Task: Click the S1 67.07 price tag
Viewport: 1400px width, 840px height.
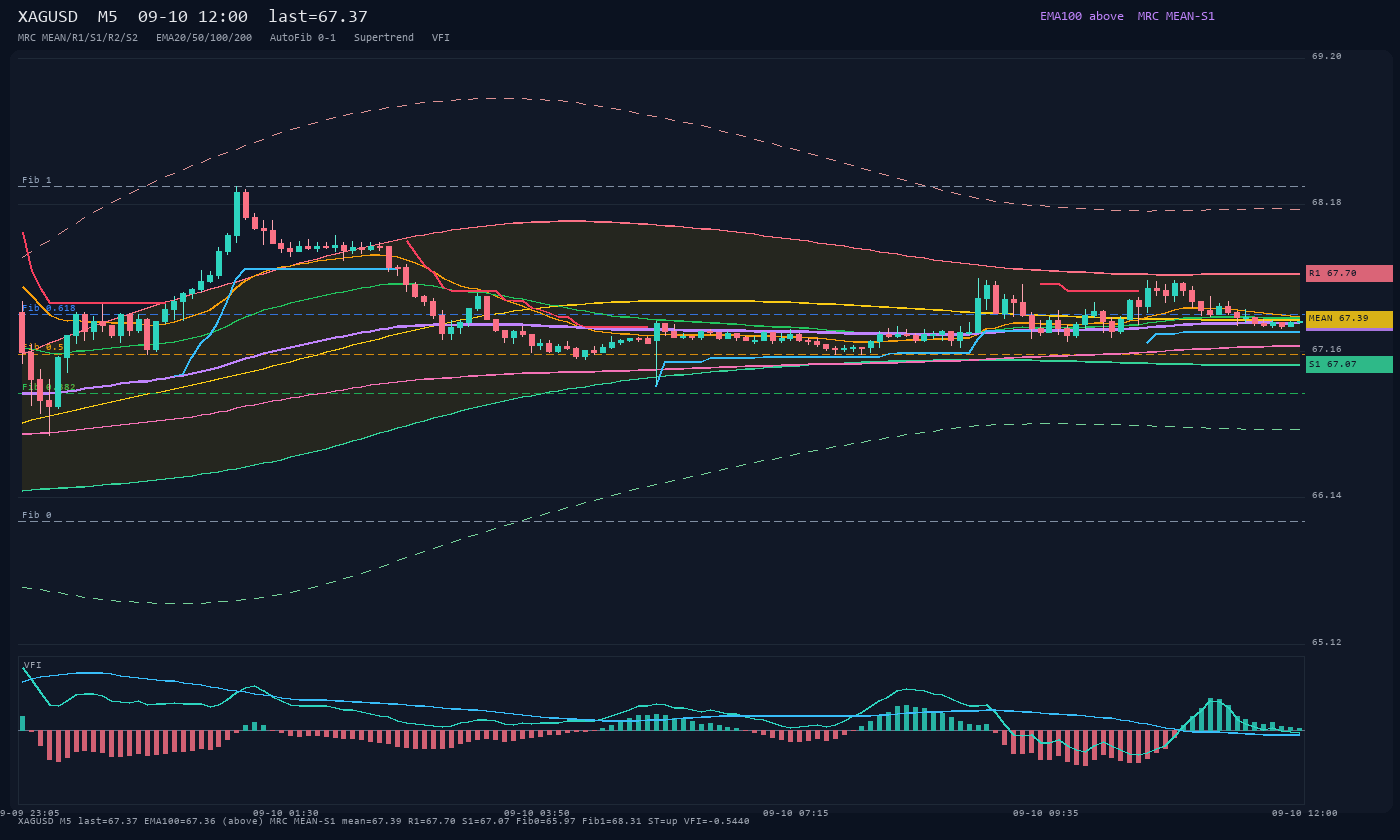Action: tap(1349, 365)
